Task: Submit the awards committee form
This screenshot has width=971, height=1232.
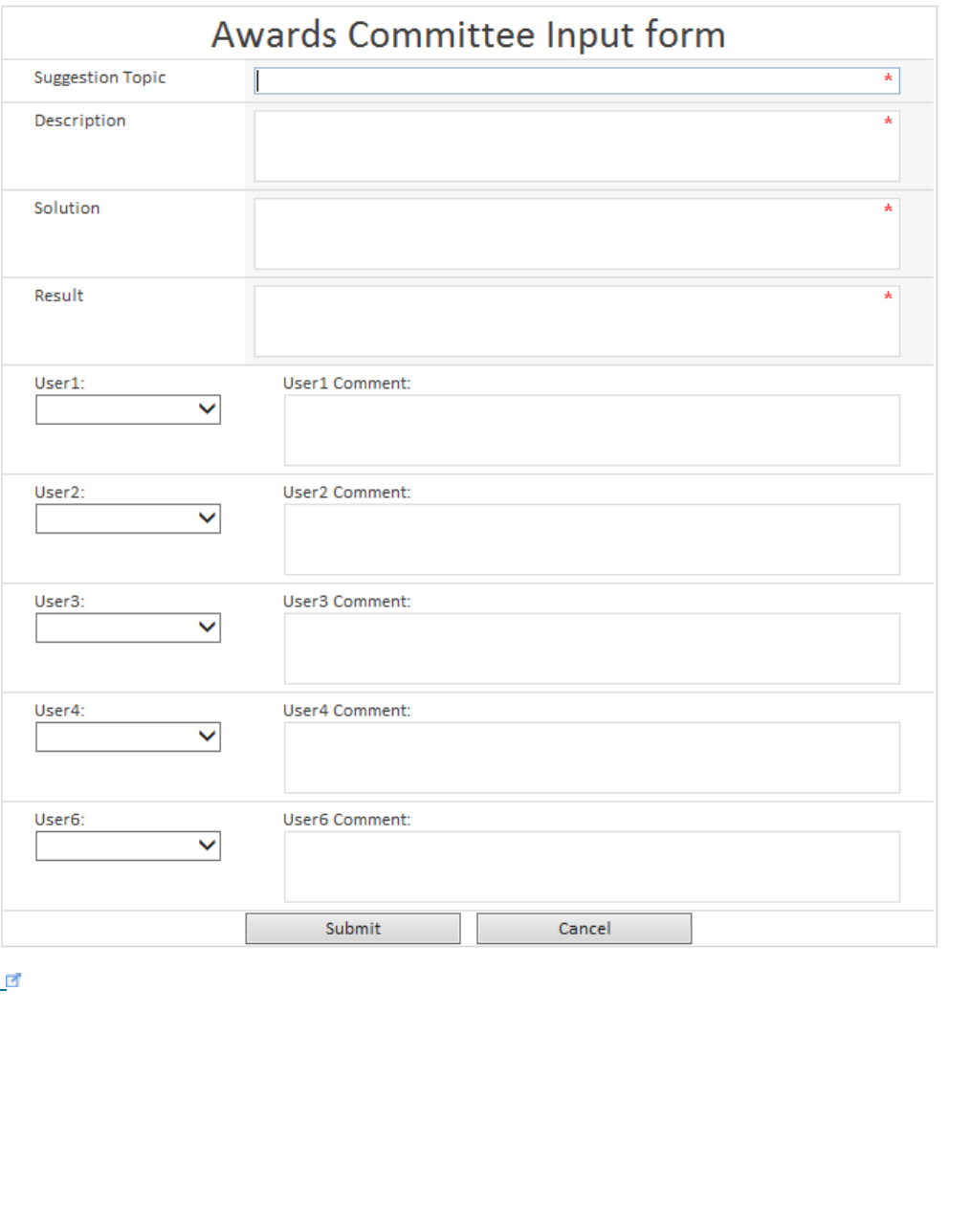Action: (x=353, y=929)
